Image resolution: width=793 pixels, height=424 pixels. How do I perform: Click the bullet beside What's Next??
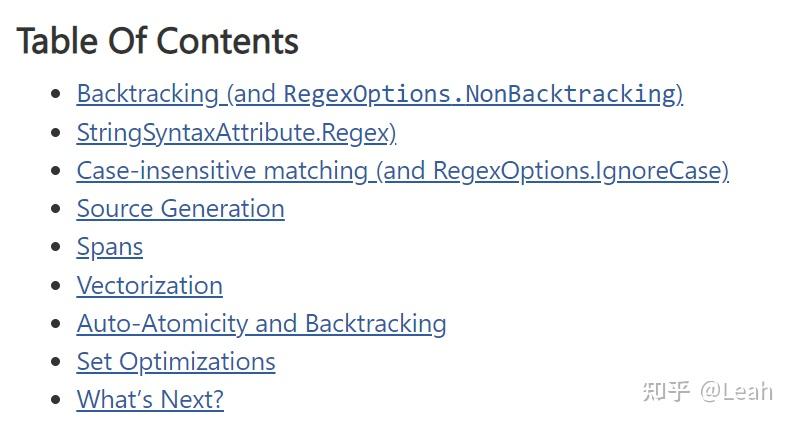56,400
